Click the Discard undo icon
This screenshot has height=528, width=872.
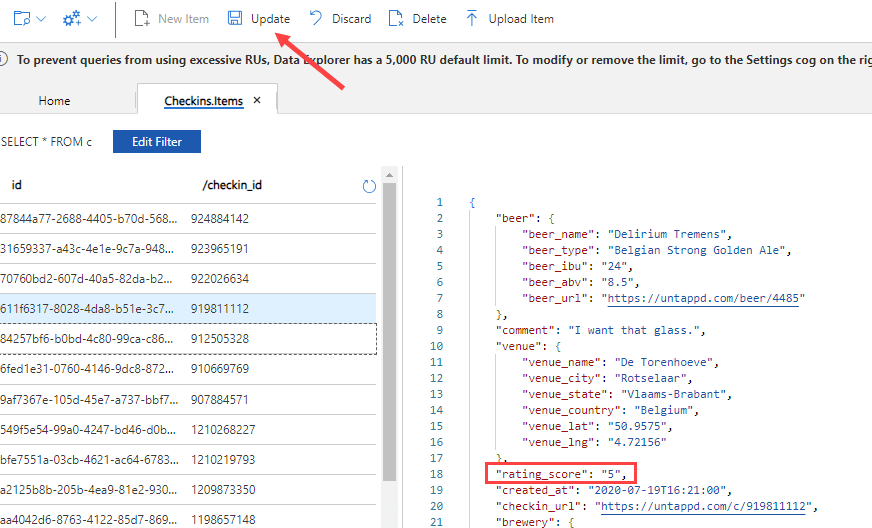coord(316,19)
